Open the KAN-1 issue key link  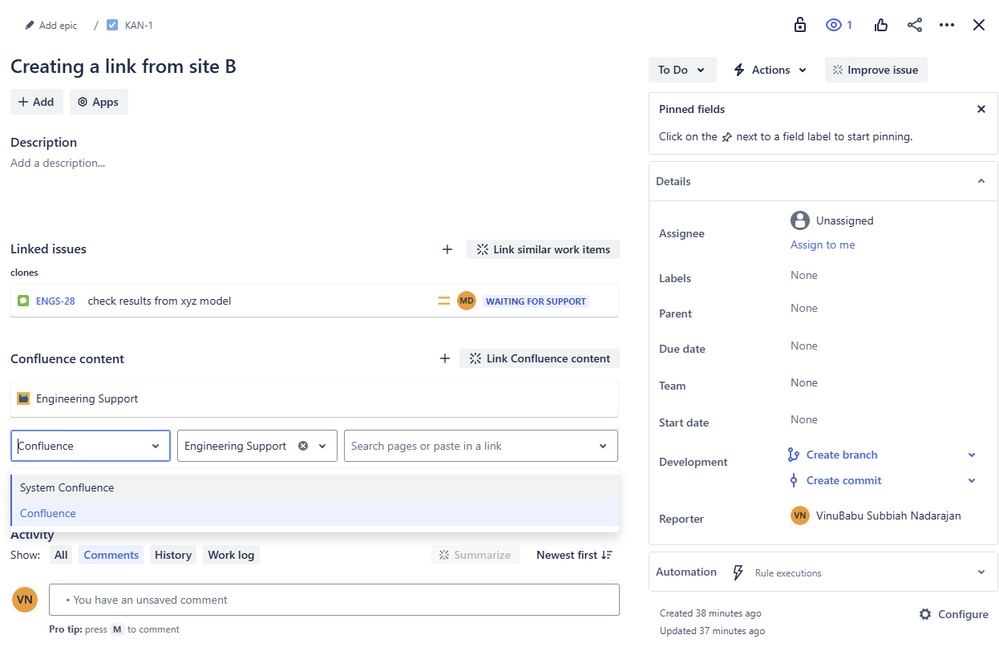click(138, 25)
